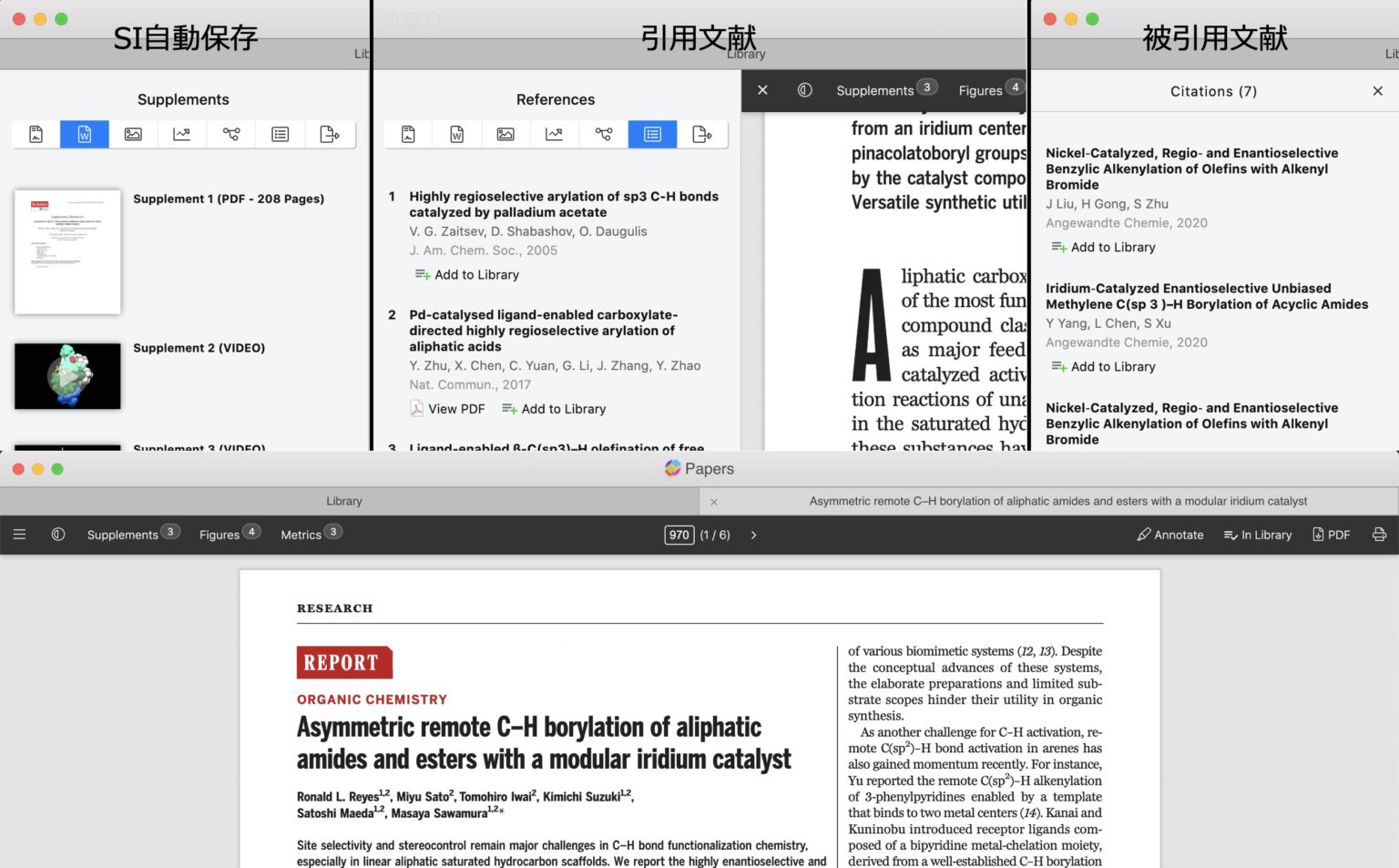Click the Annotate button
Screen dimensions: 1399x868
[1170, 535]
